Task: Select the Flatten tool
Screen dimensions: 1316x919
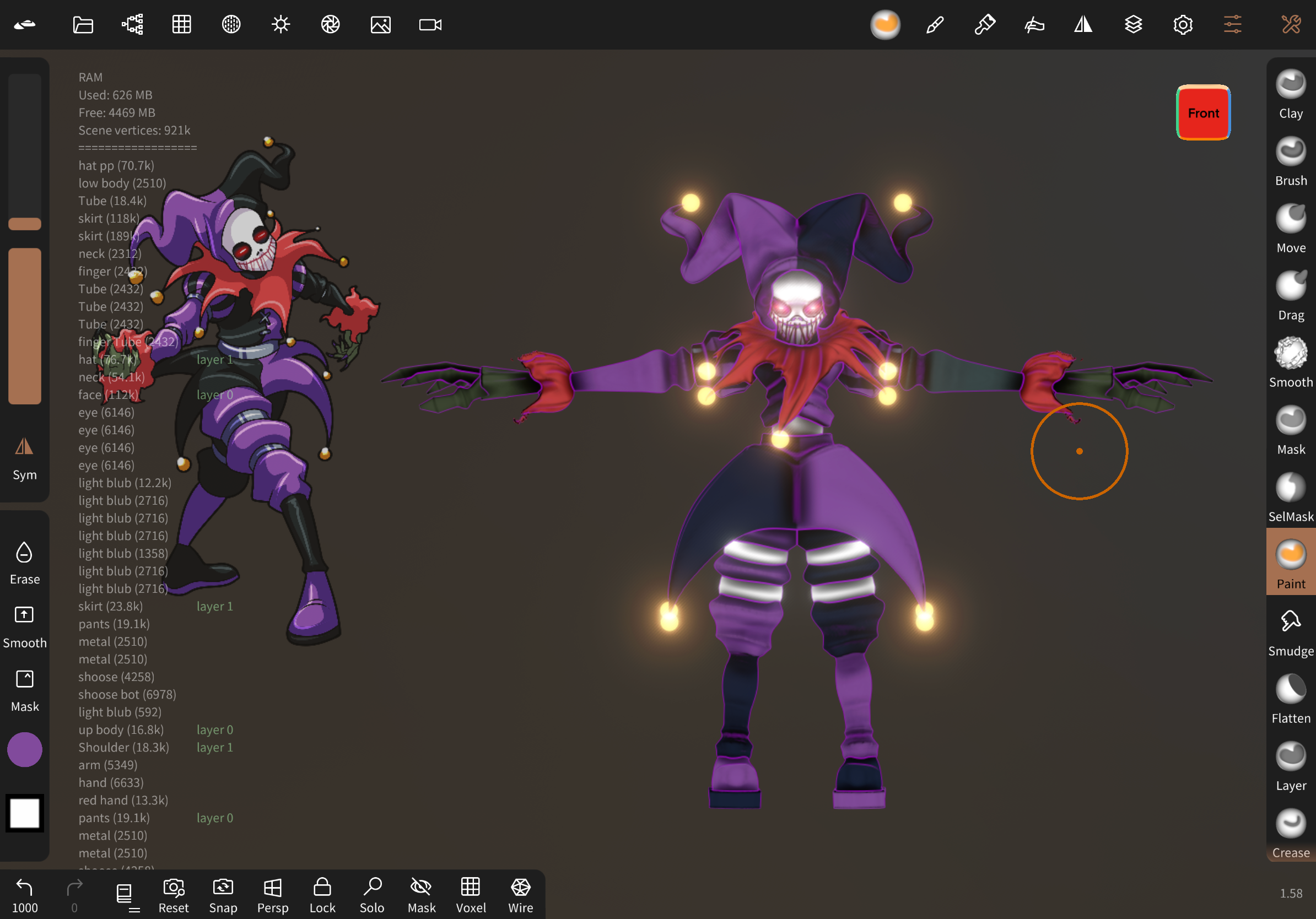Action: click(x=1291, y=699)
